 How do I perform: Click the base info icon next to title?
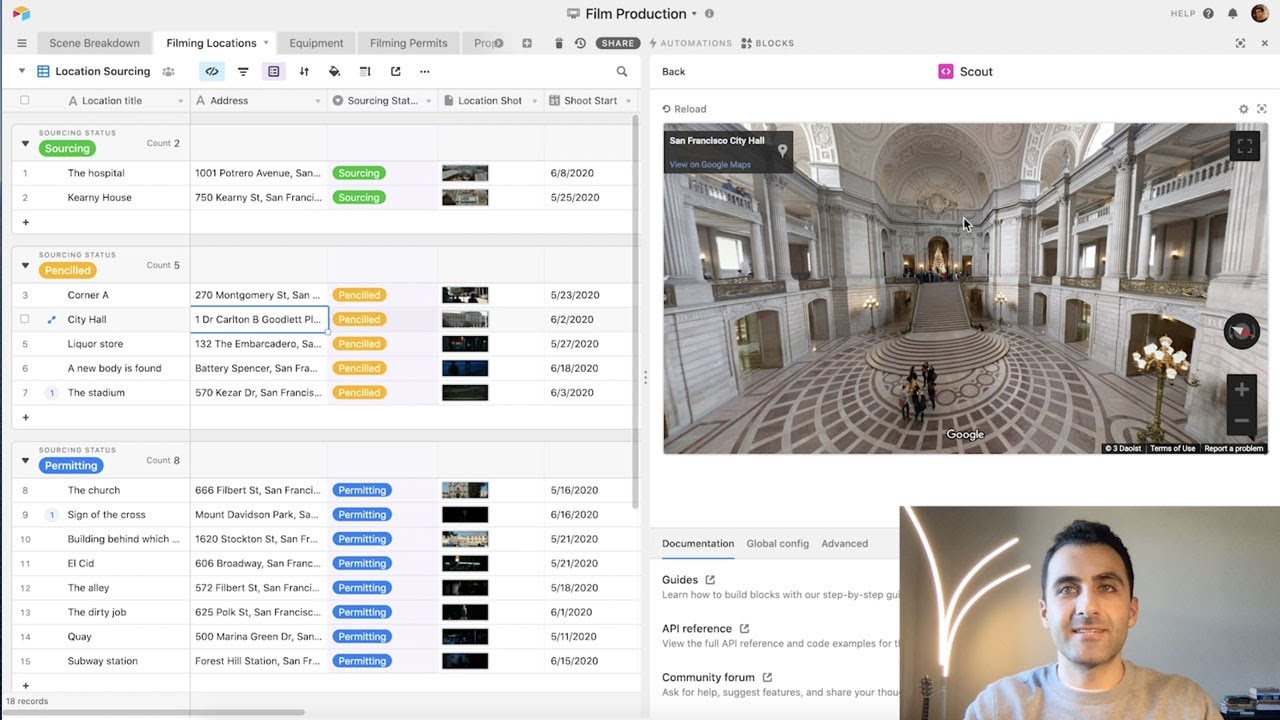click(x=710, y=14)
